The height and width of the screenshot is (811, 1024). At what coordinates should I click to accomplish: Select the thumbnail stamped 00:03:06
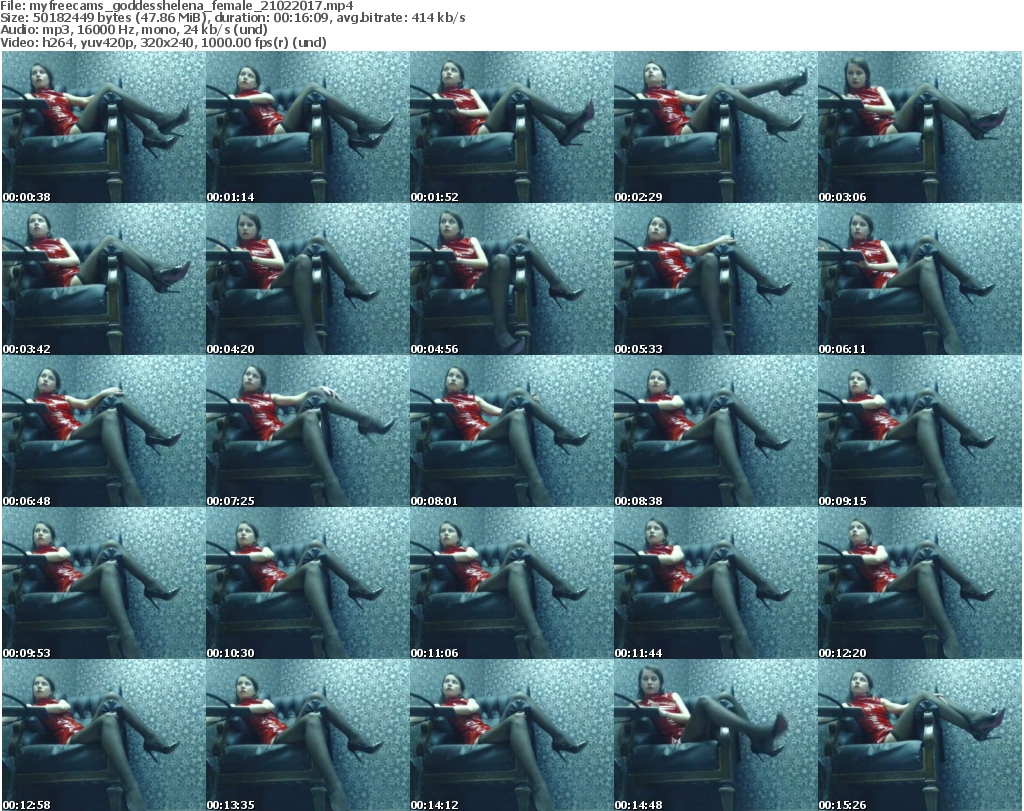pos(920,127)
